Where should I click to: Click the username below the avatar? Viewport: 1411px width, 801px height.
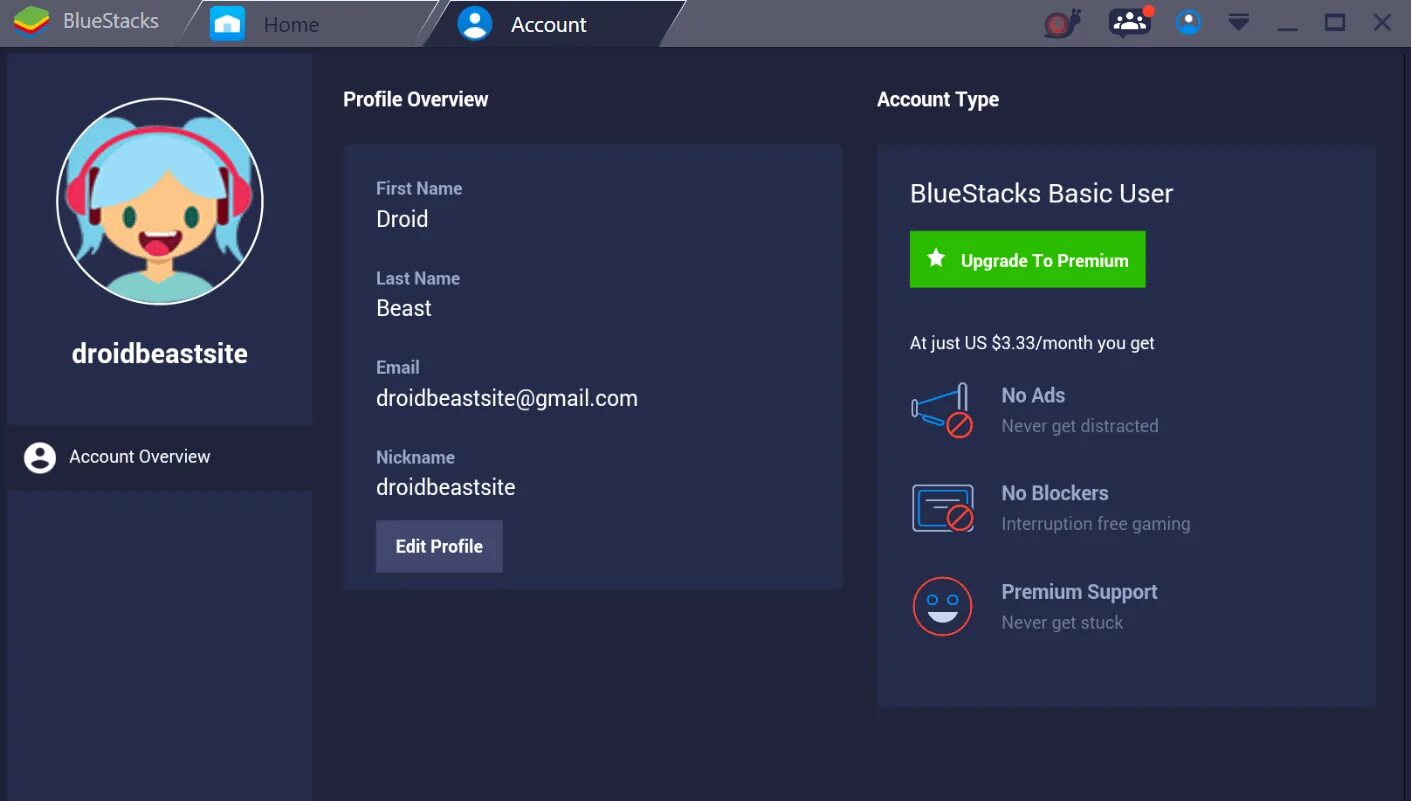(x=160, y=353)
